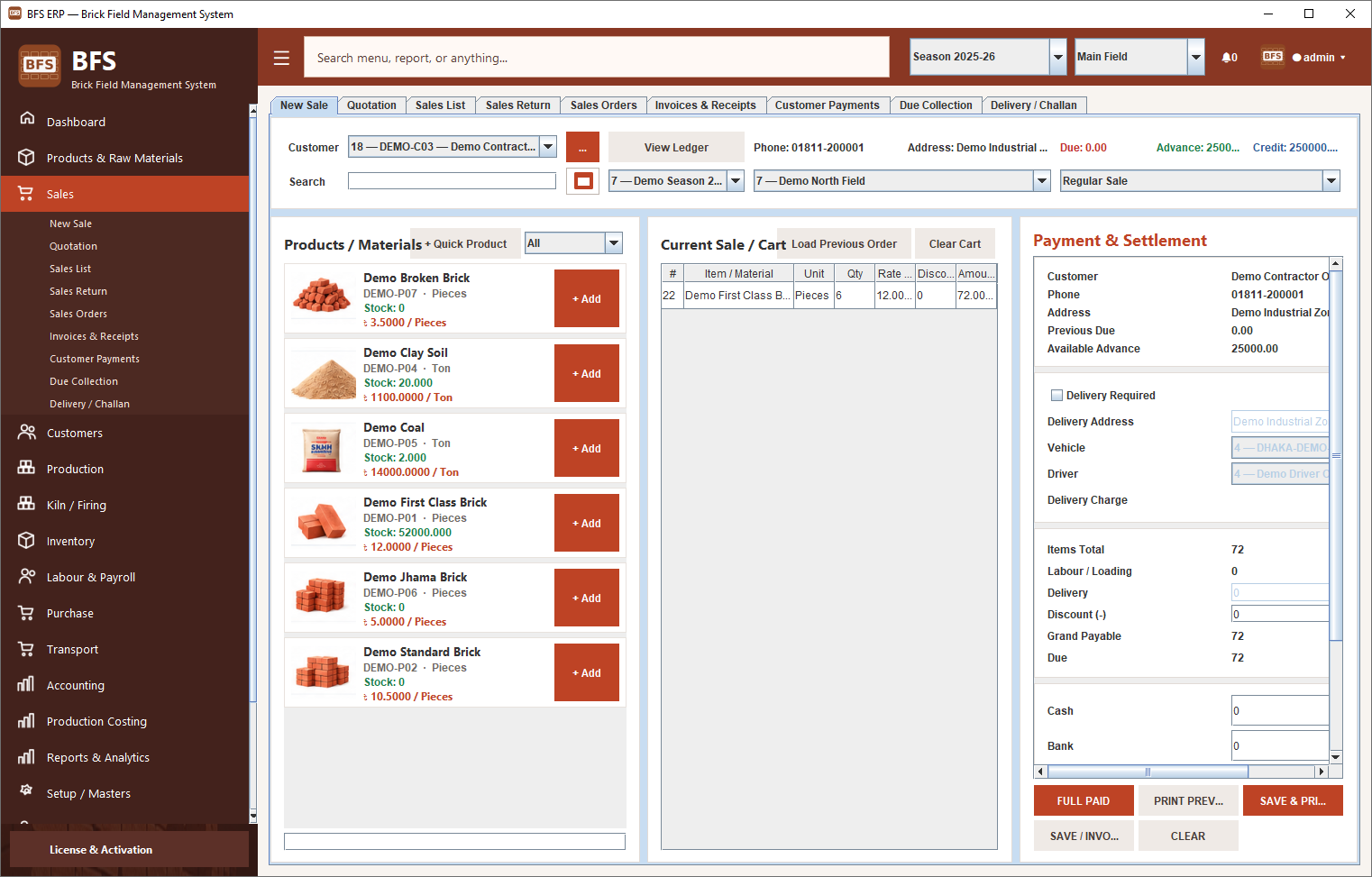Switch to the Quotation tab
Screen dimensions: 1372x877
[x=371, y=105]
